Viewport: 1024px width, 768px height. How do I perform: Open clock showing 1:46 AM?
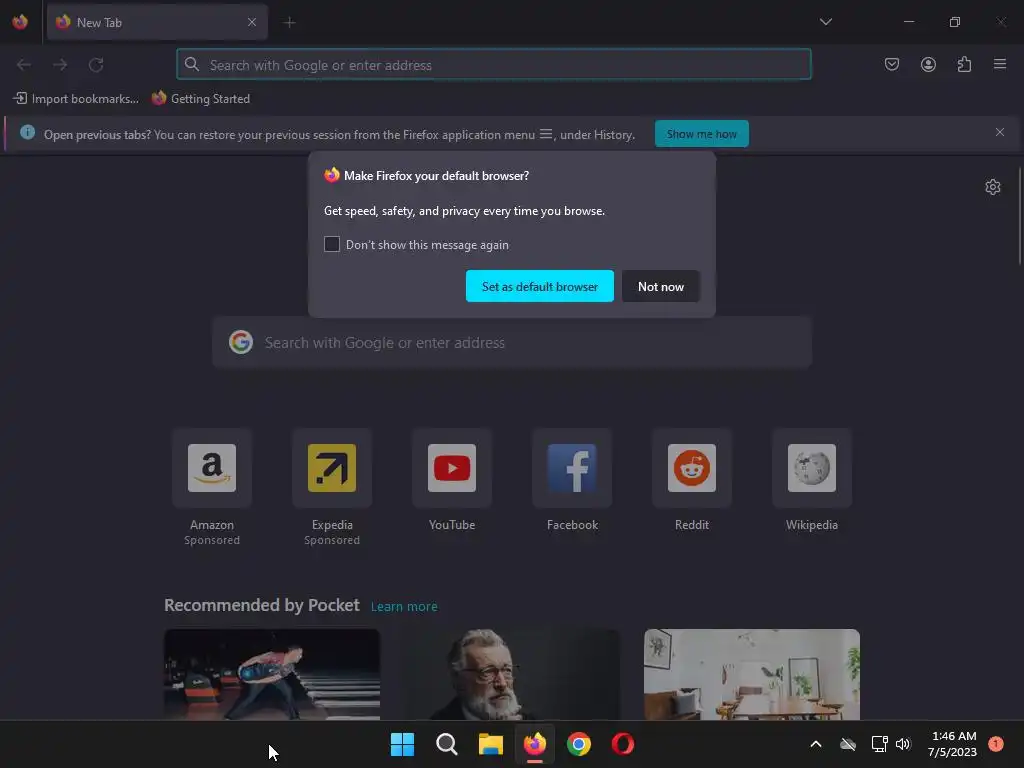tap(953, 744)
